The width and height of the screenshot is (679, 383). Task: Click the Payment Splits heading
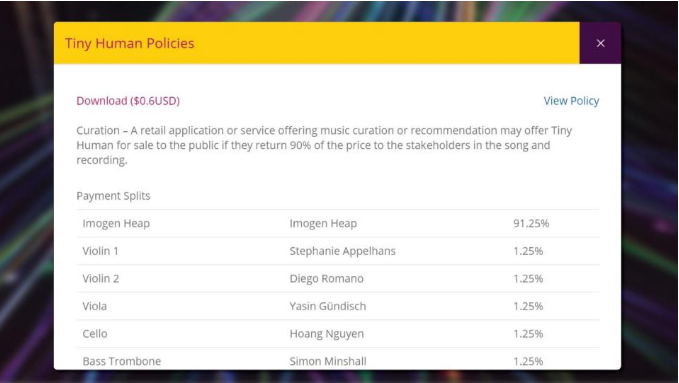[113, 196]
